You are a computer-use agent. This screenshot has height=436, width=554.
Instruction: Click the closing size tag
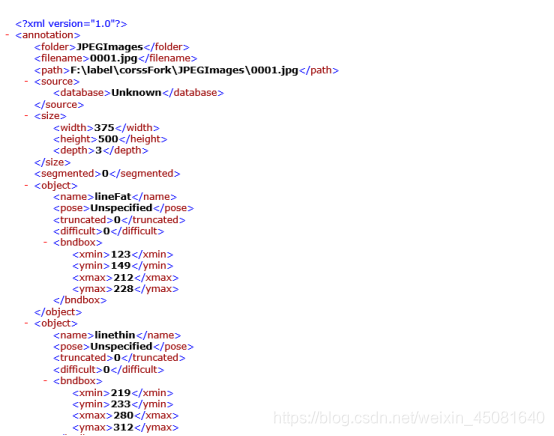(52, 162)
